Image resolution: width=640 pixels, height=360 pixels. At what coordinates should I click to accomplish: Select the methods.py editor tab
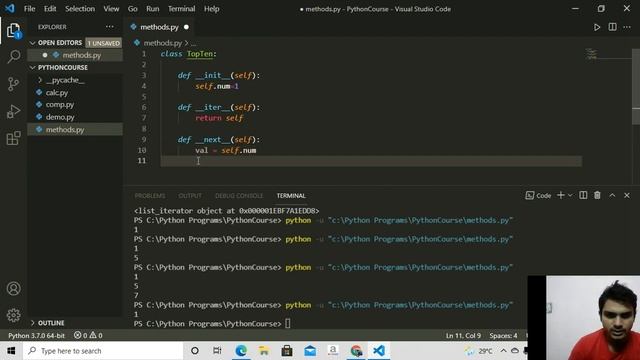click(x=159, y=27)
